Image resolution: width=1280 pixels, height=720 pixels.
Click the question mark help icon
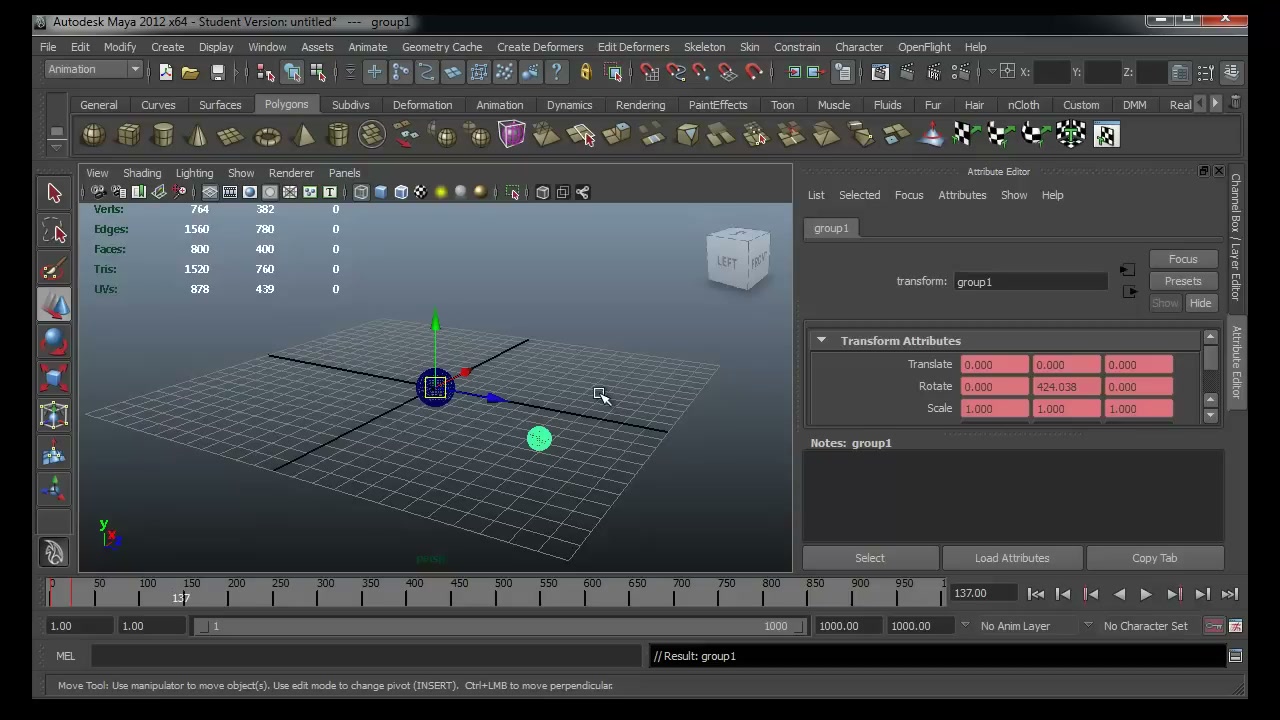tap(556, 71)
